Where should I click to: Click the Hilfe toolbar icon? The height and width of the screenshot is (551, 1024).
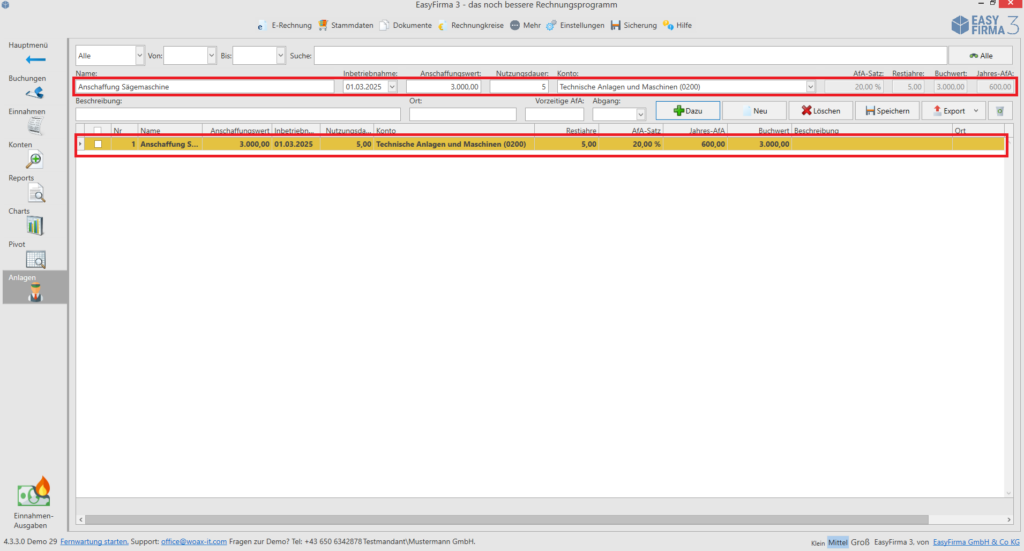[668, 25]
